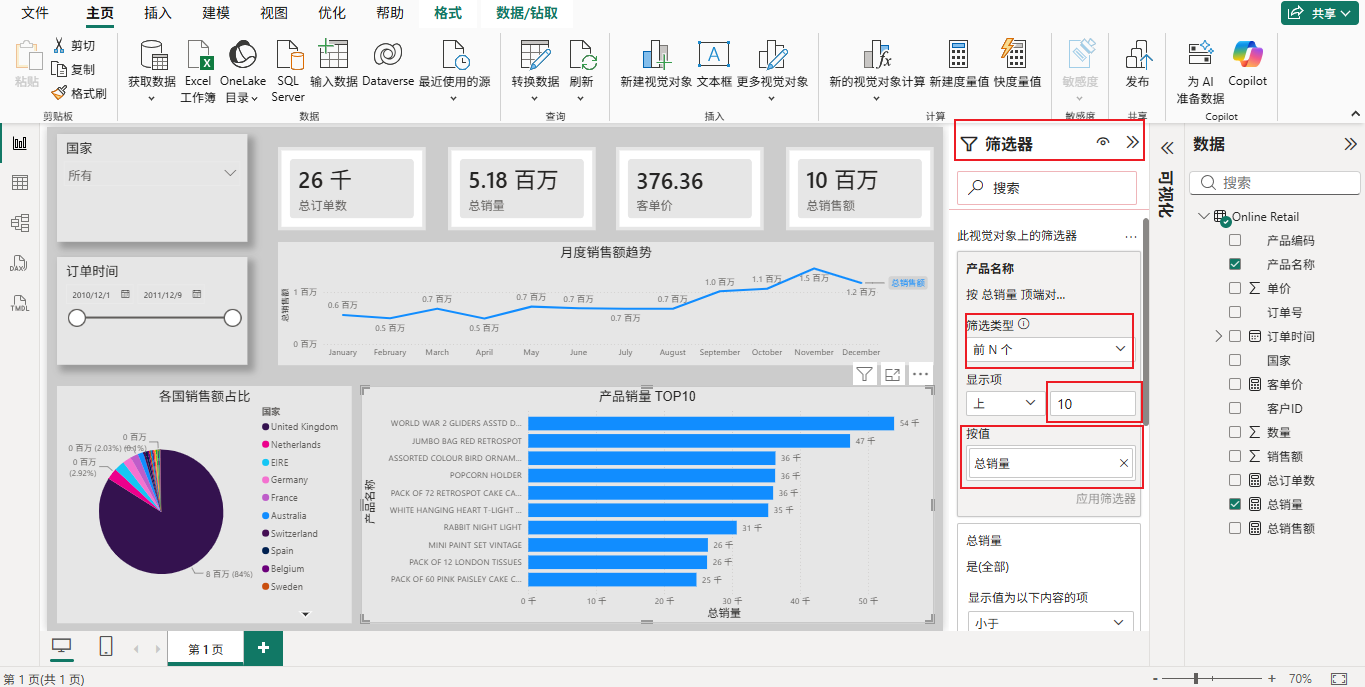Image resolution: width=1365 pixels, height=687 pixels.
Task: Collapse the 数据 pane
Action: pos(1350,144)
